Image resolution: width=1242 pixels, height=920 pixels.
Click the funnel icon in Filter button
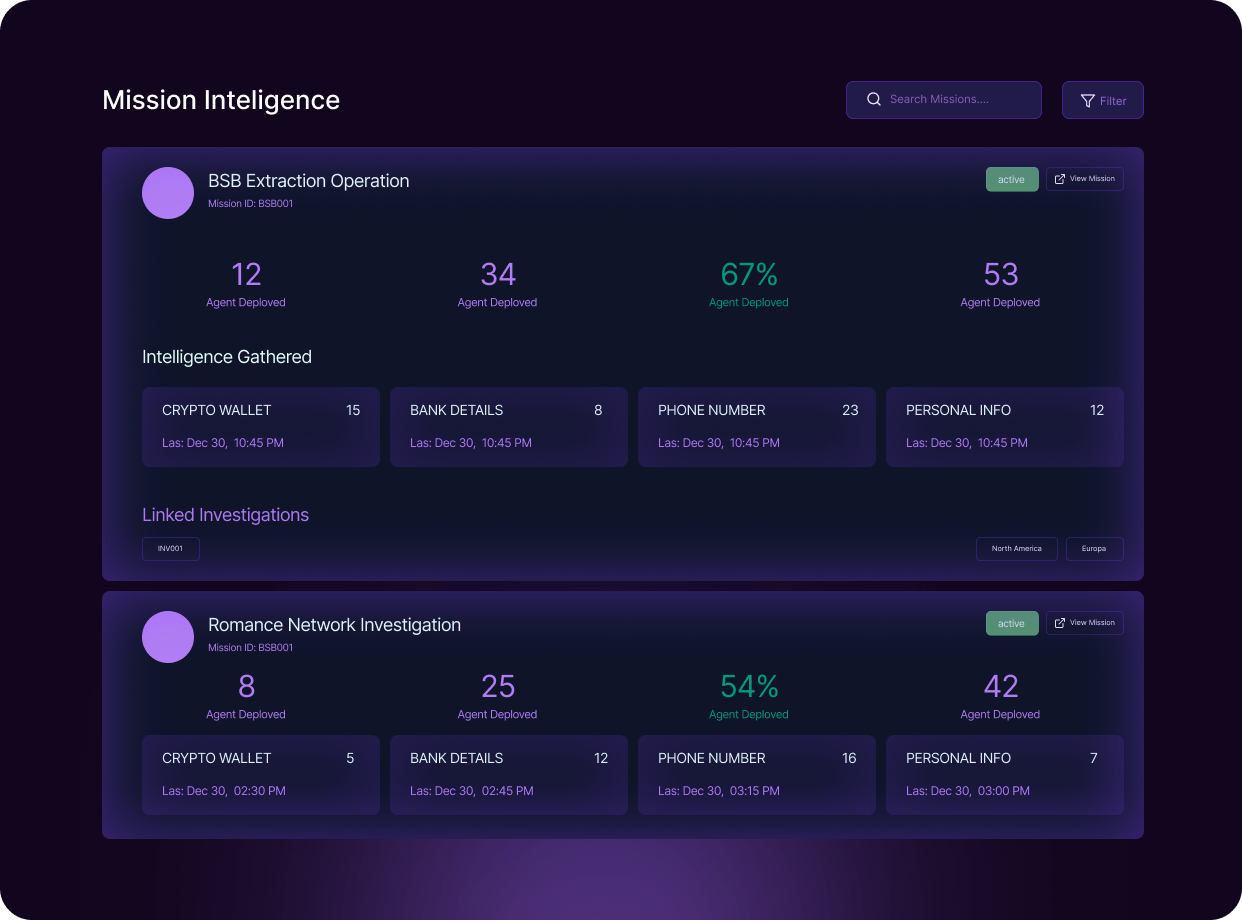click(1088, 100)
